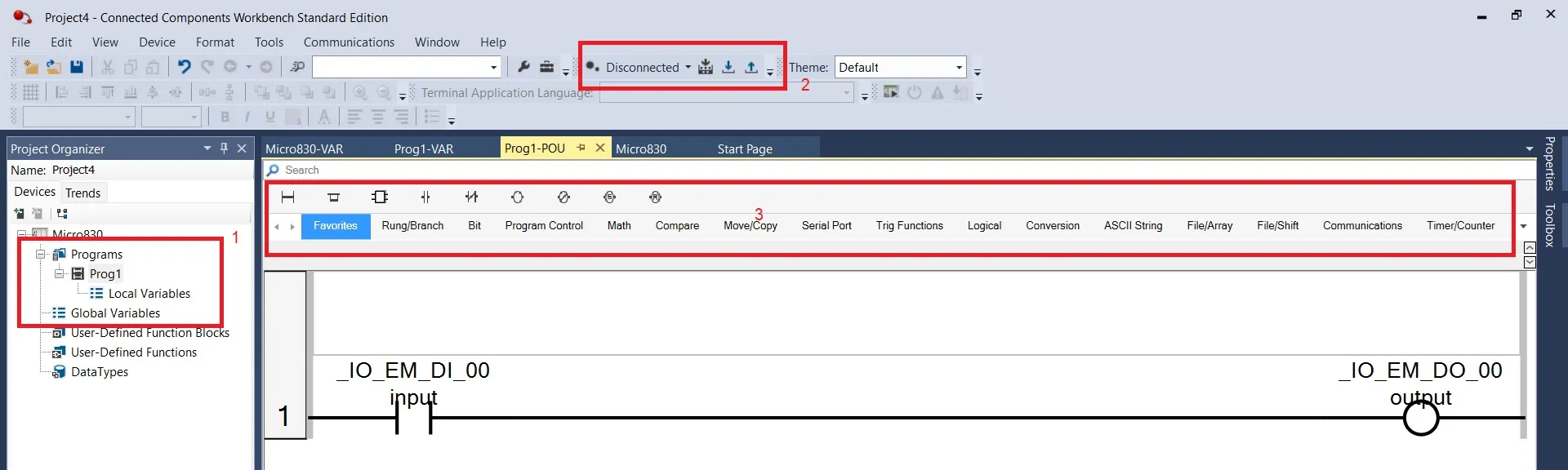Screen dimensions: 1568x470
Task: Collapse the Programs tree node
Action: [x=40, y=254]
